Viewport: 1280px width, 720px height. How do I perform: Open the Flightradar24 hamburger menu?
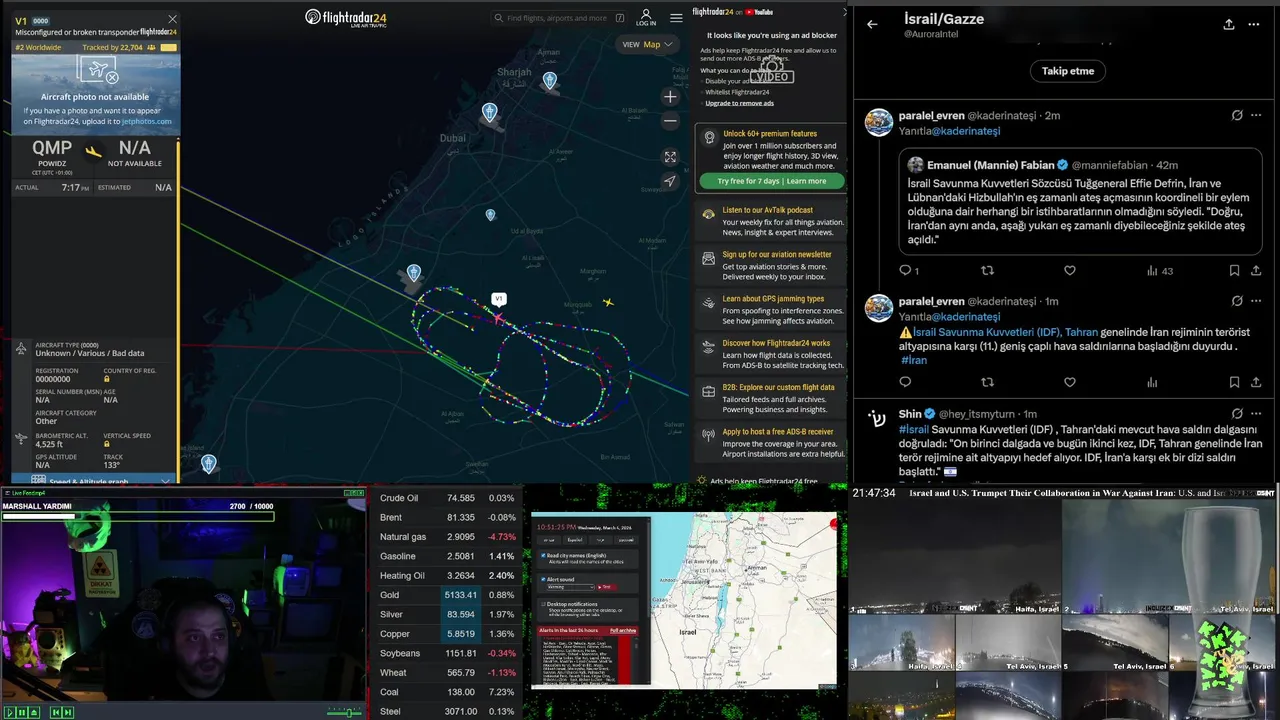point(676,18)
